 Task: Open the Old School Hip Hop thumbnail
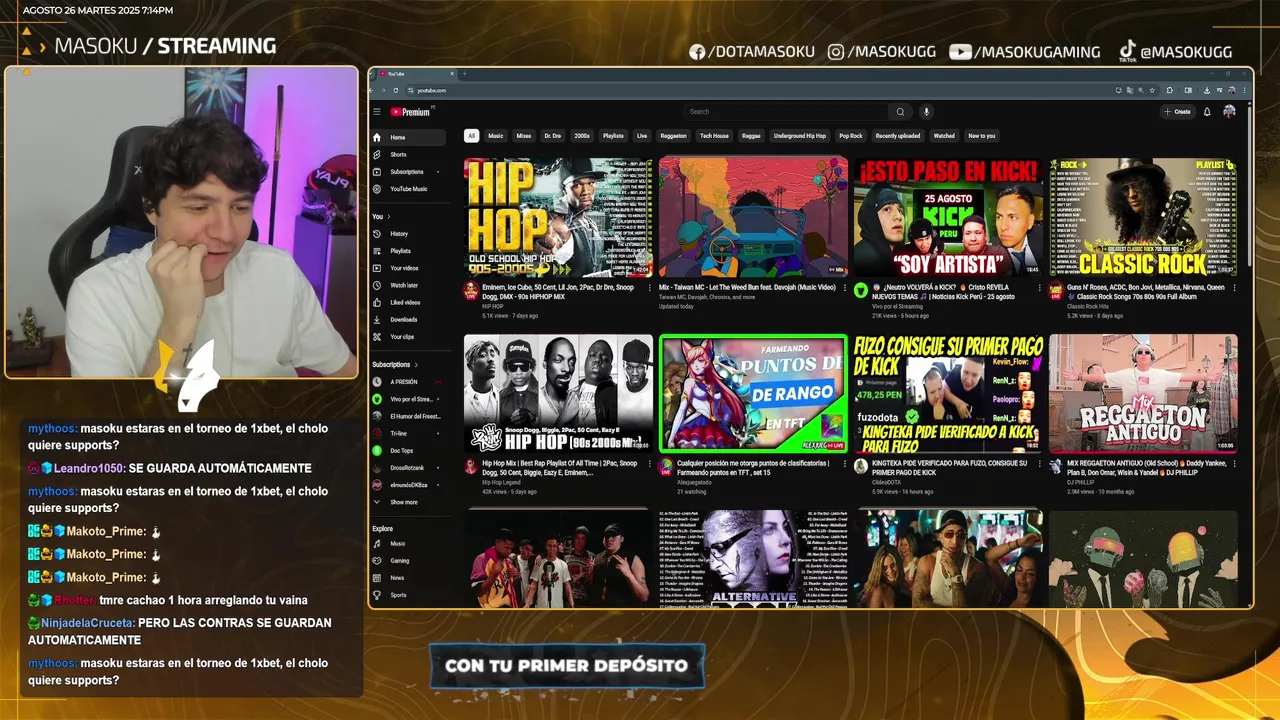tap(558, 217)
